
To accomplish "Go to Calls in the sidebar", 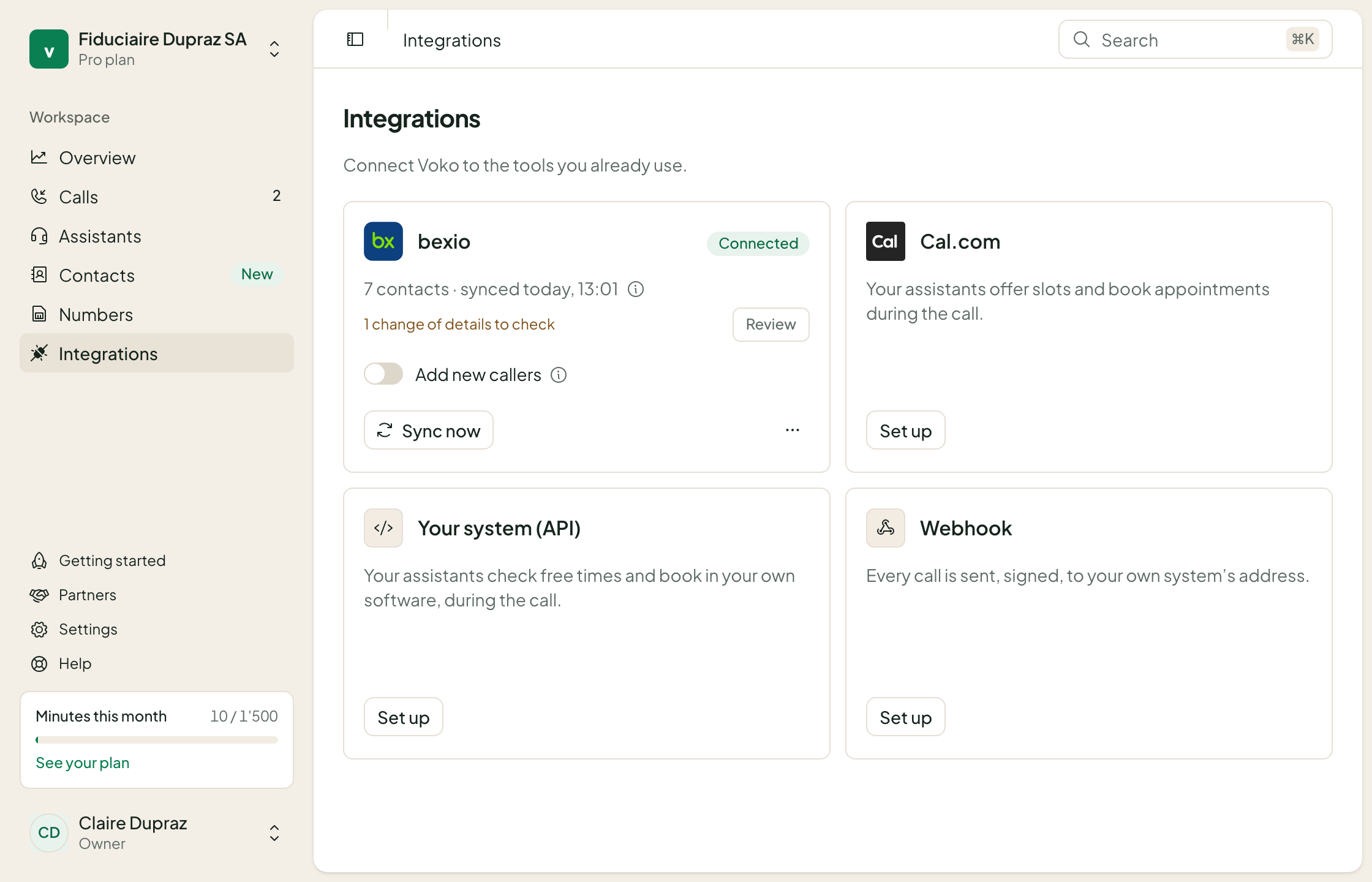I will click(x=157, y=197).
